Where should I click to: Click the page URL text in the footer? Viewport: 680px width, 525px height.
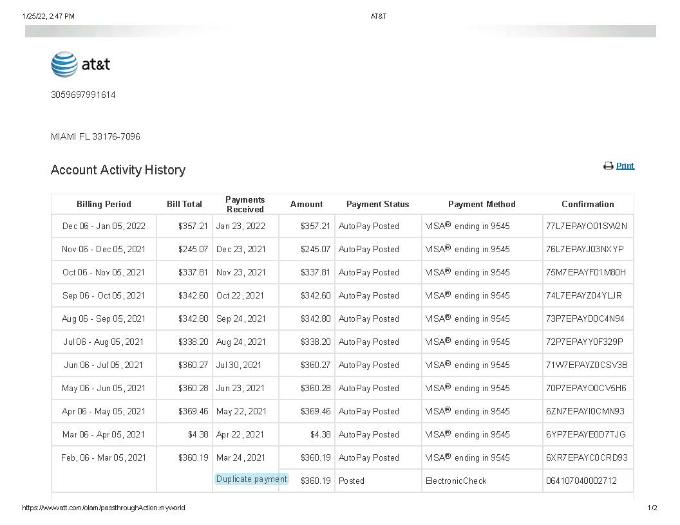click(x=104, y=508)
